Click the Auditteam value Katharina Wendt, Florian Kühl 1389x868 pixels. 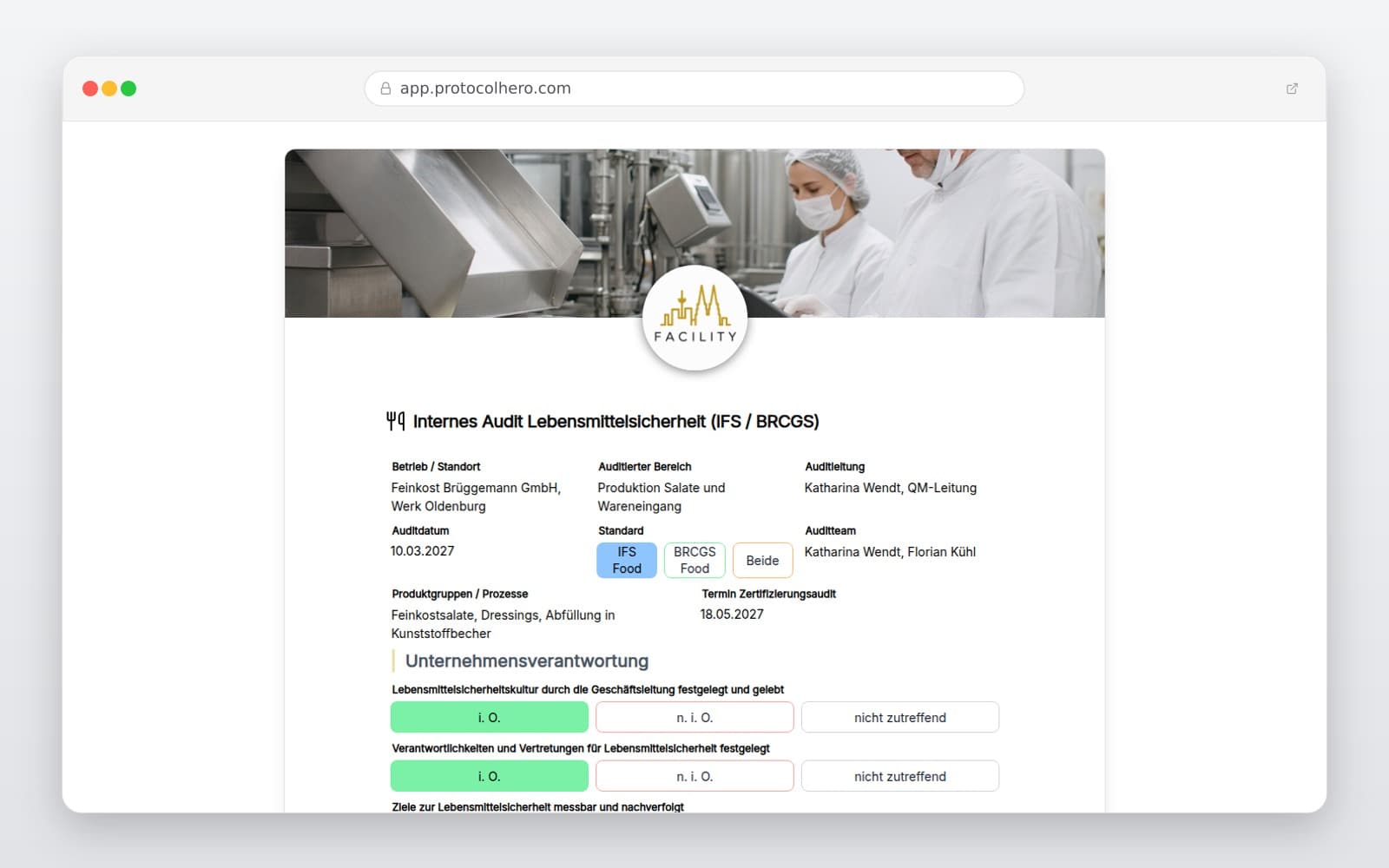click(x=890, y=552)
